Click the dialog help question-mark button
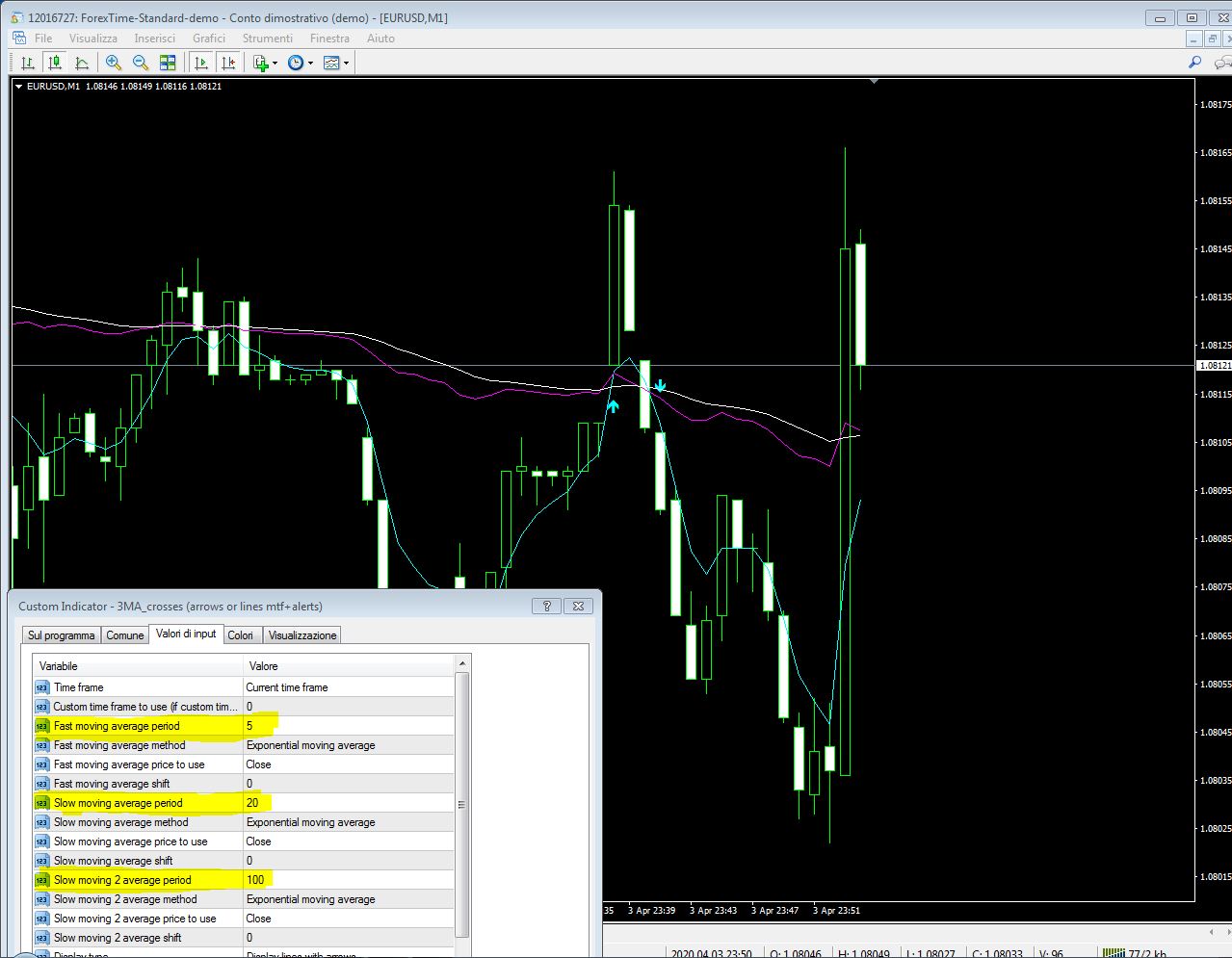Viewport: 1232px width, 958px height. coord(547,606)
